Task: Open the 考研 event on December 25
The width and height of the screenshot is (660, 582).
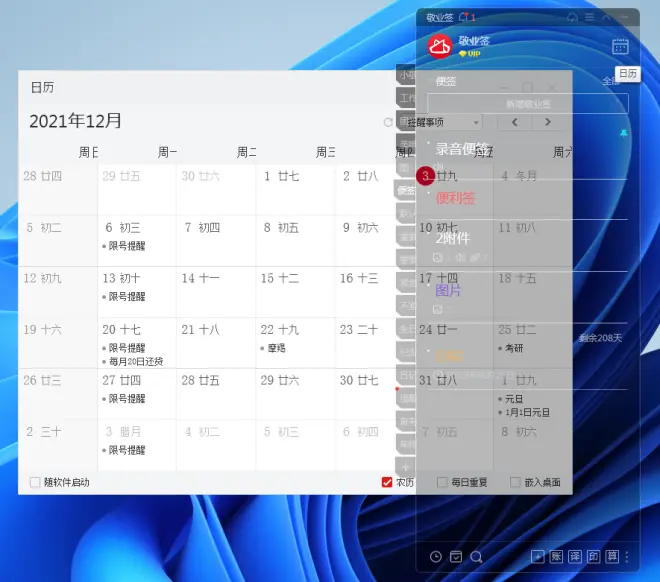Action: point(513,348)
